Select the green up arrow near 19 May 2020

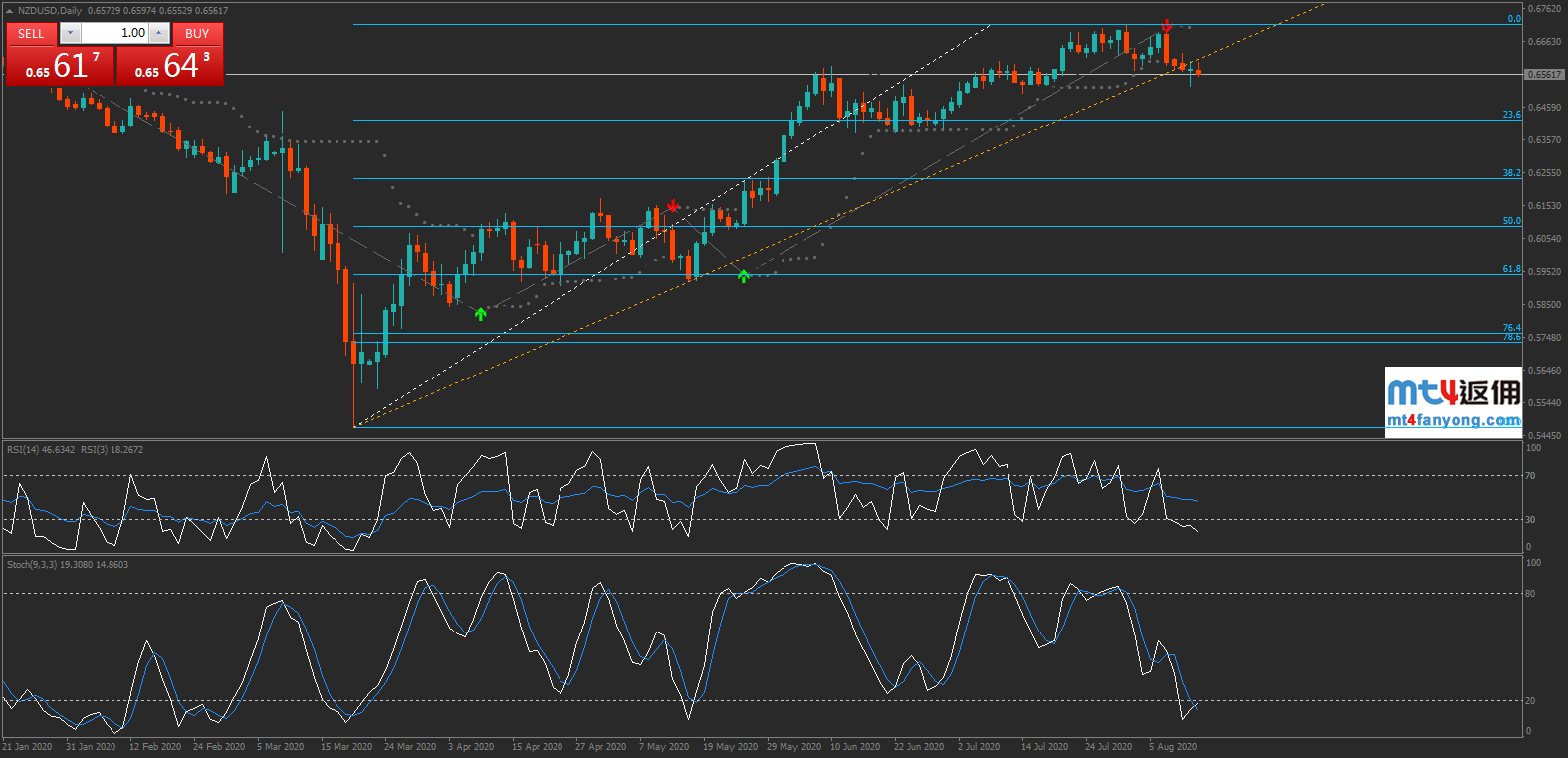pyautogui.click(x=743, y=276)
